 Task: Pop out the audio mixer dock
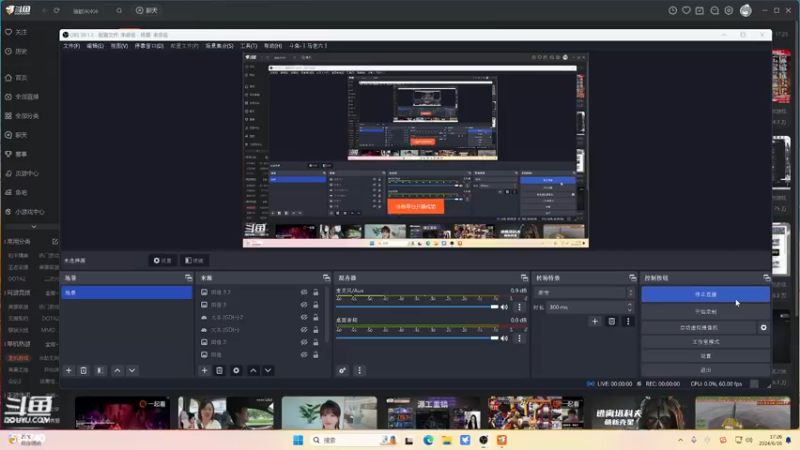click(524, 278)
